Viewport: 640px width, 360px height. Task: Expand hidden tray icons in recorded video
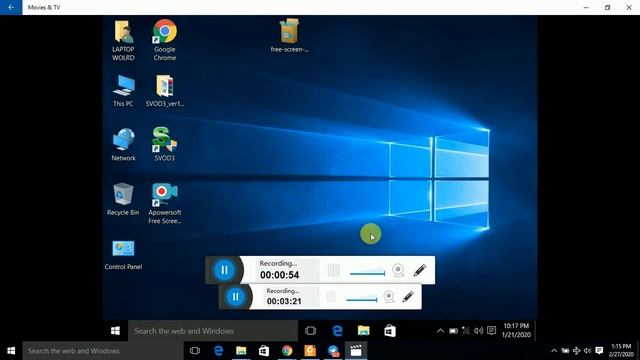[440, 331]
